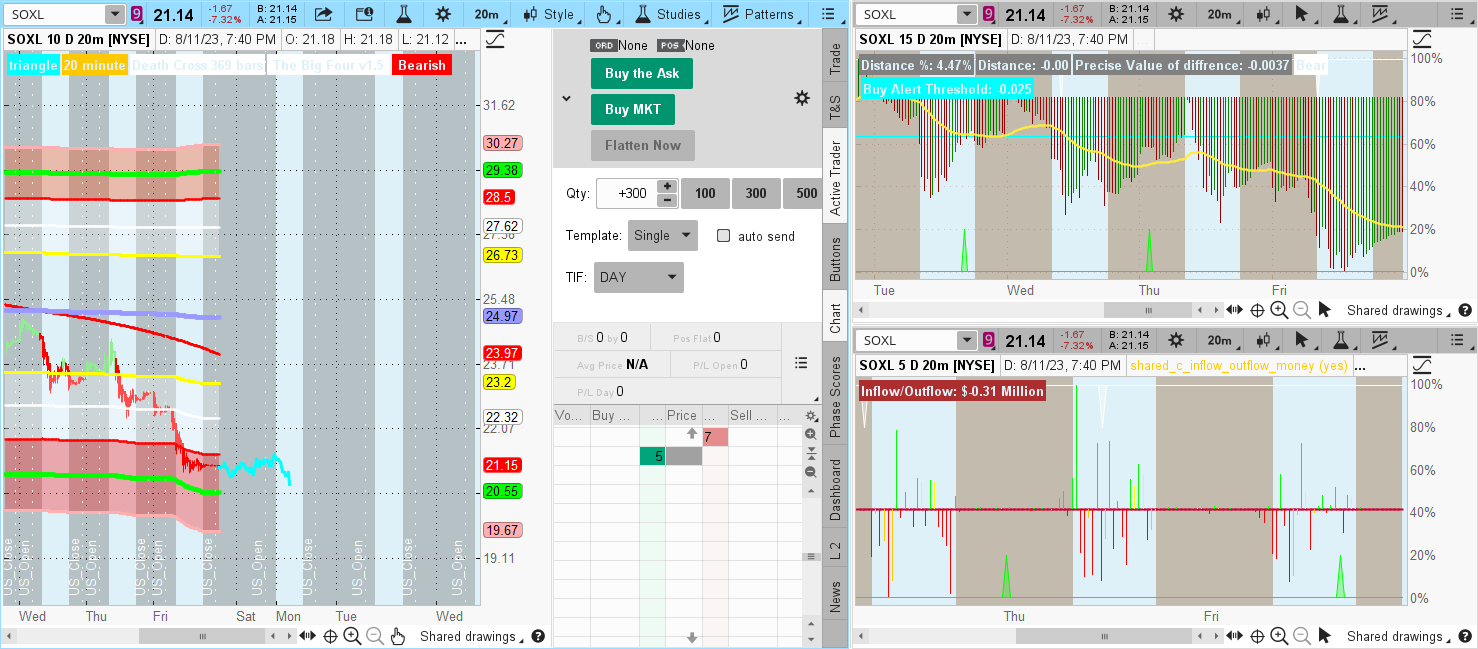Click the magenta 9 link icon in left chart

137,14
